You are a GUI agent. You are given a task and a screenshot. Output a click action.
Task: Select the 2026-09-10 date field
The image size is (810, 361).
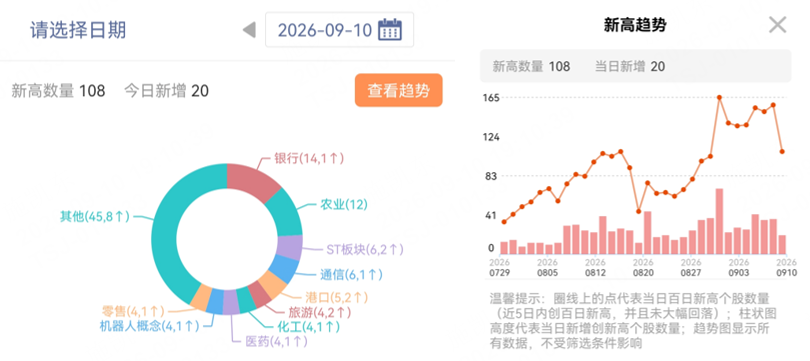(339, 30)
